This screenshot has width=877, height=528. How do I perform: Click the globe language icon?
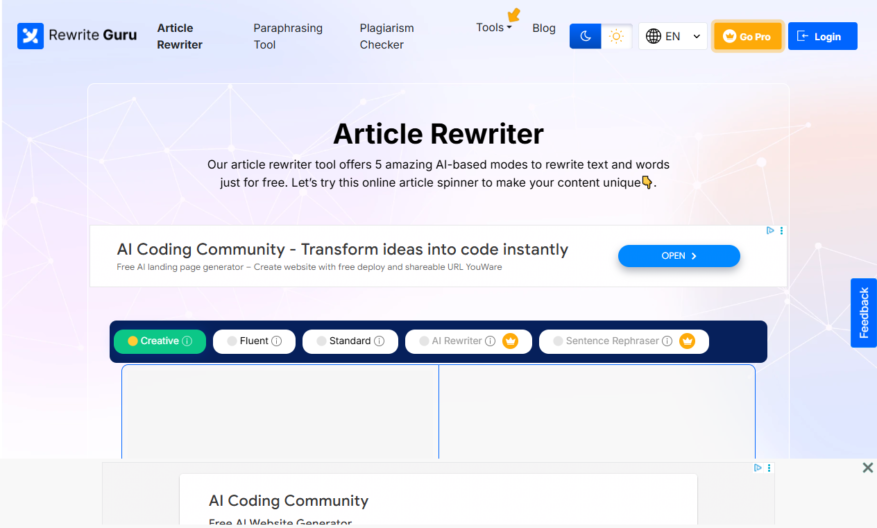(653, 36)
